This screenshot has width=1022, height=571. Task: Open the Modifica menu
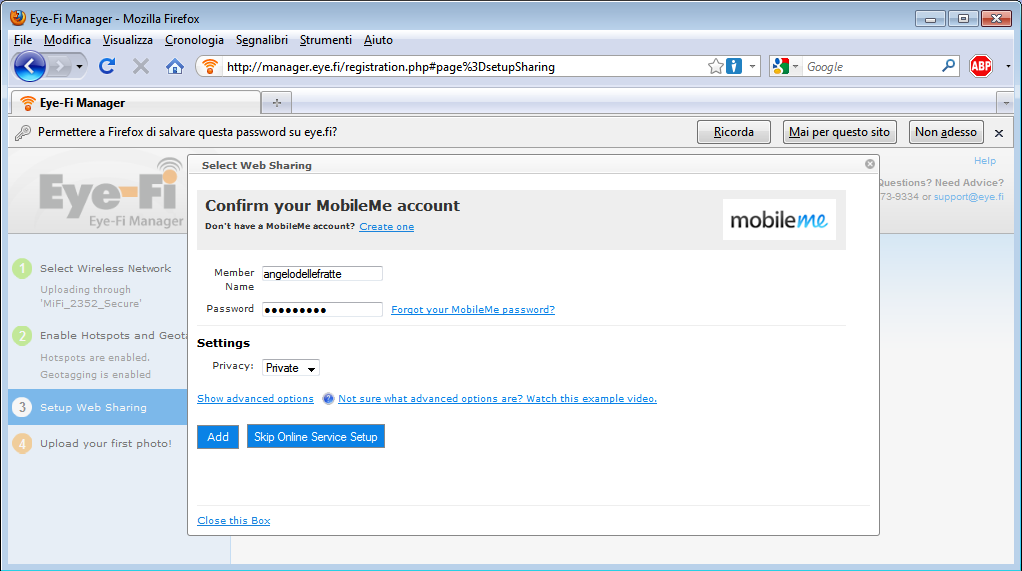(67, 40)
